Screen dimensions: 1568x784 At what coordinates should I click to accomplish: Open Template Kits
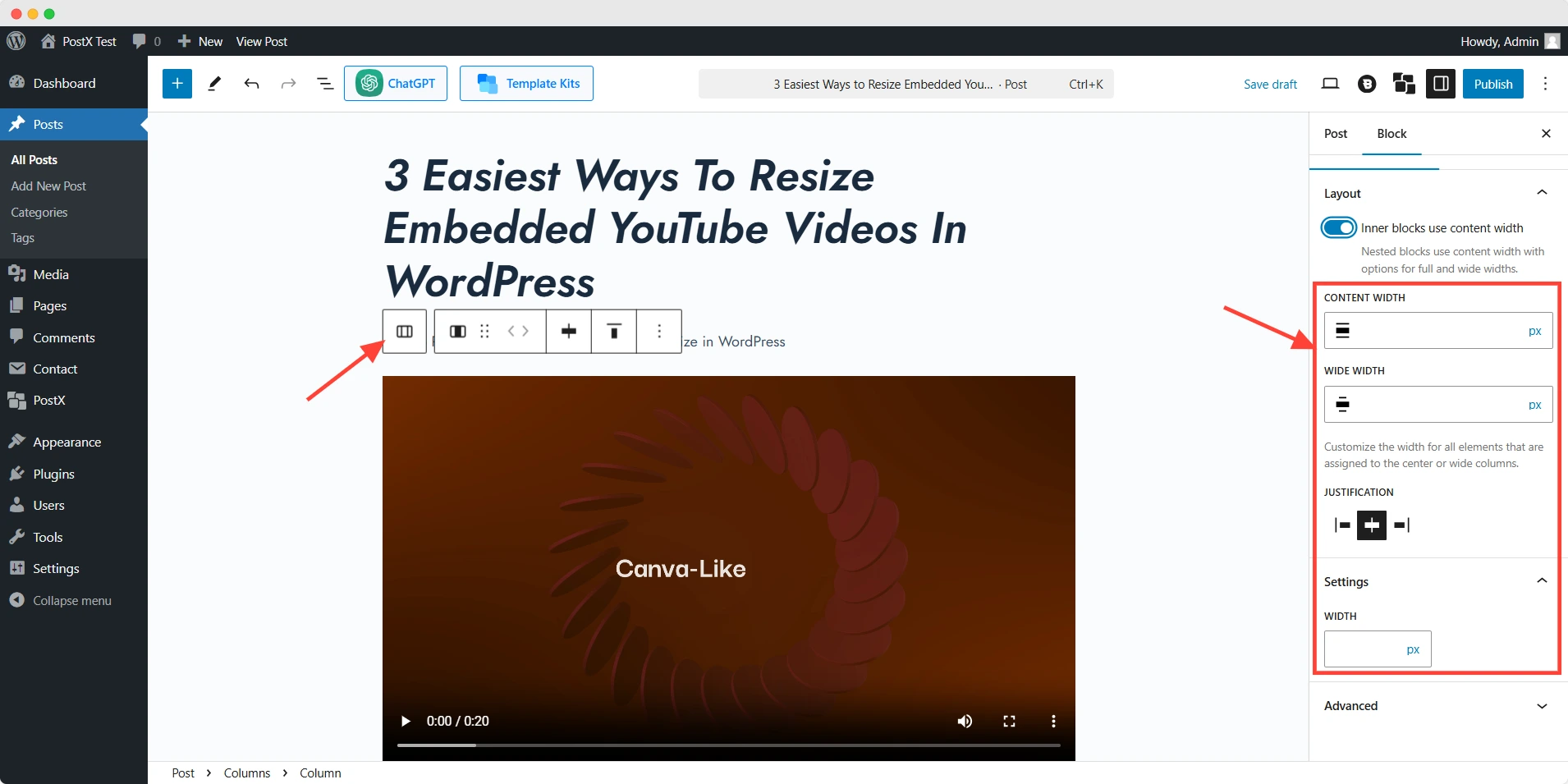tap(526, 83)
